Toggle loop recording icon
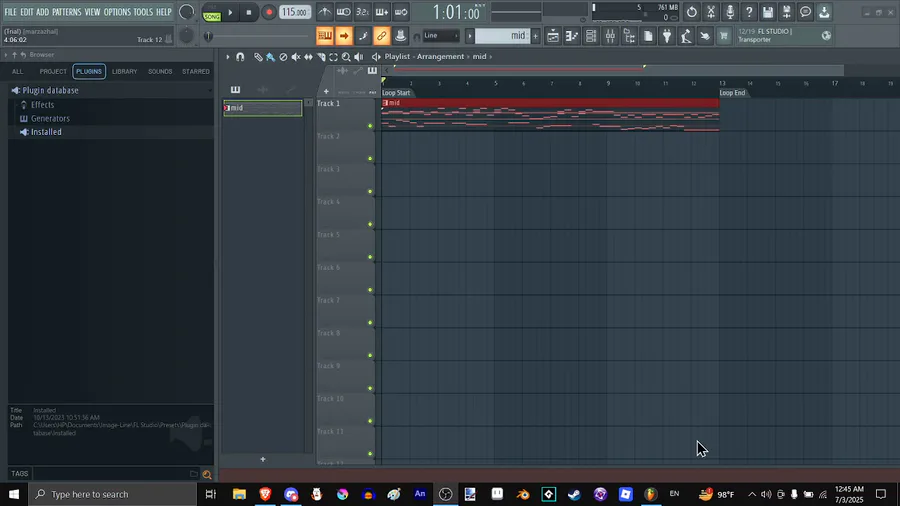The image size is (900, 506). pos(401,12)
